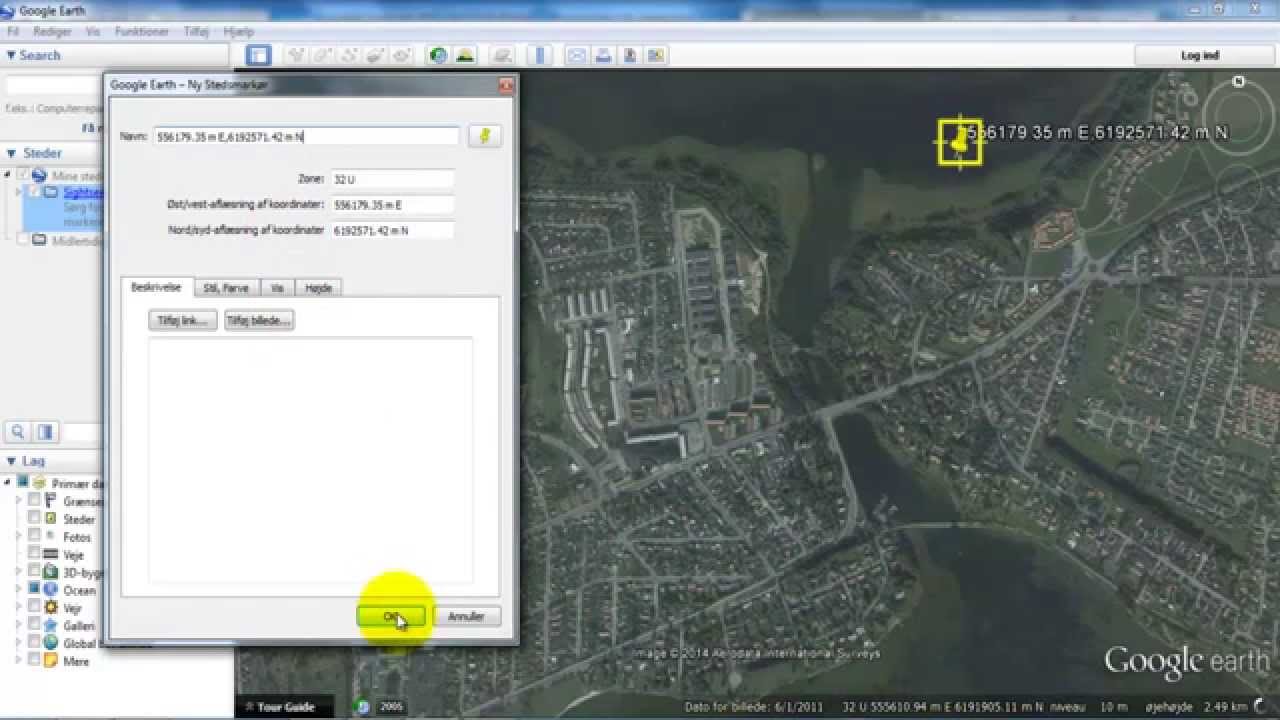Open the planet switcher toolbar icon
The image size is (1280, 720).
[503, 55]
